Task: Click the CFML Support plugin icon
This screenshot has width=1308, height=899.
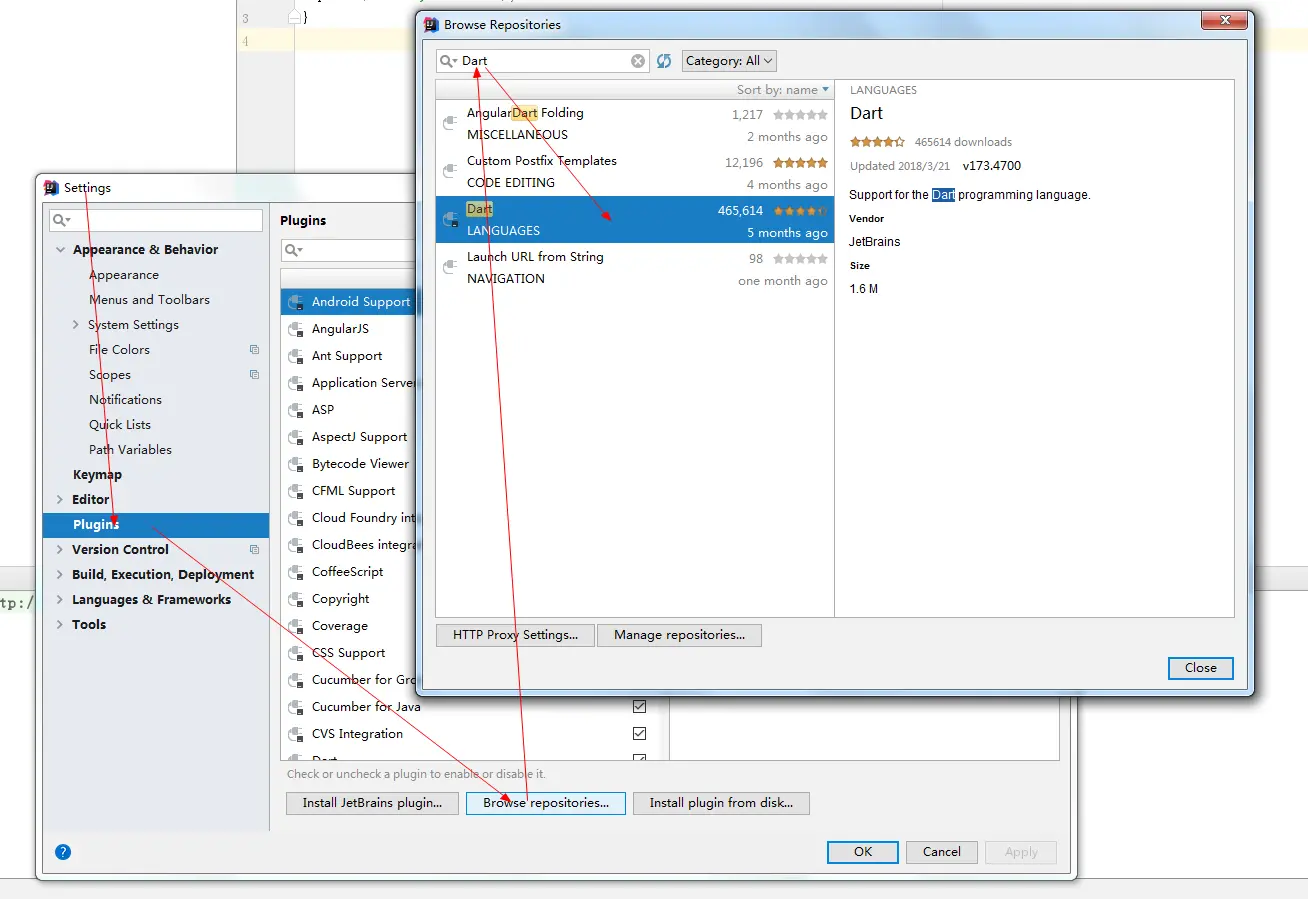Action: [295, 491]
